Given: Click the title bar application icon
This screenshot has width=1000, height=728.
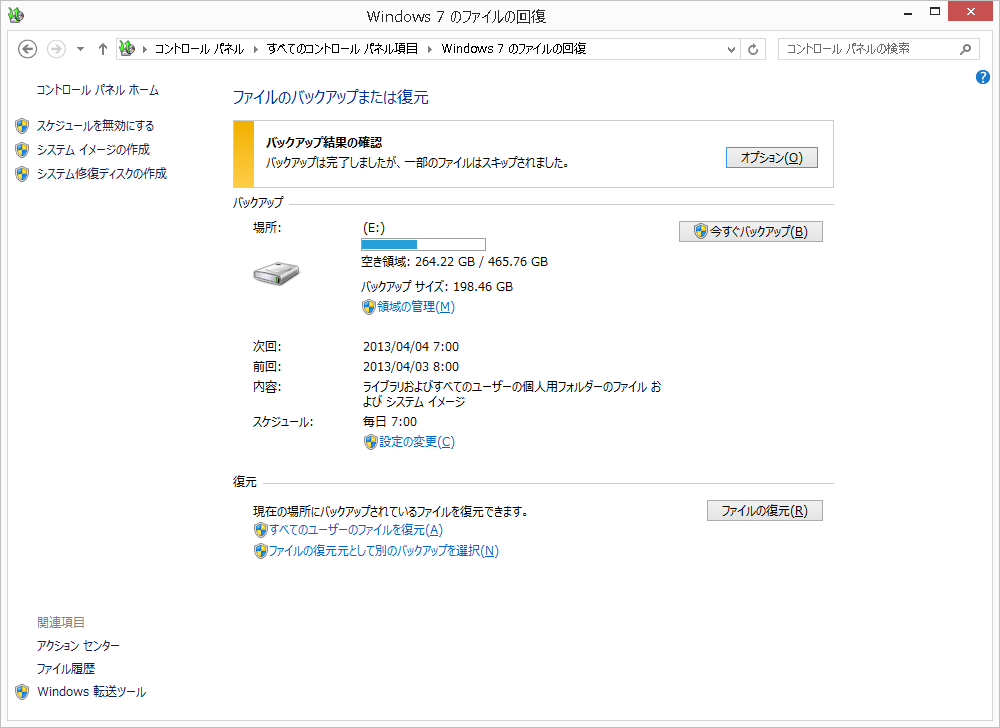Looking at the screenshot, I should click(x=14, y=16).
